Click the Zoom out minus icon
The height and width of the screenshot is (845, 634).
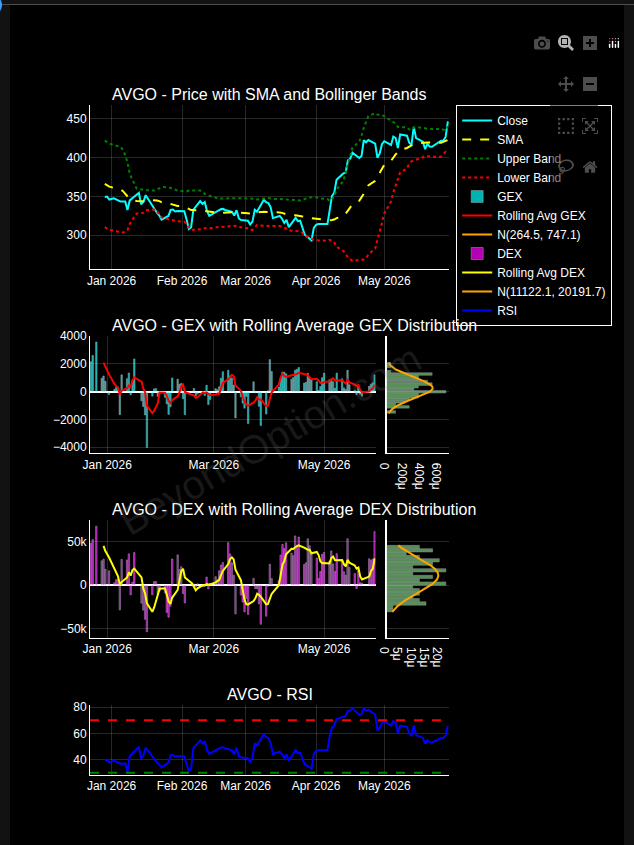(x=590, y=84)
